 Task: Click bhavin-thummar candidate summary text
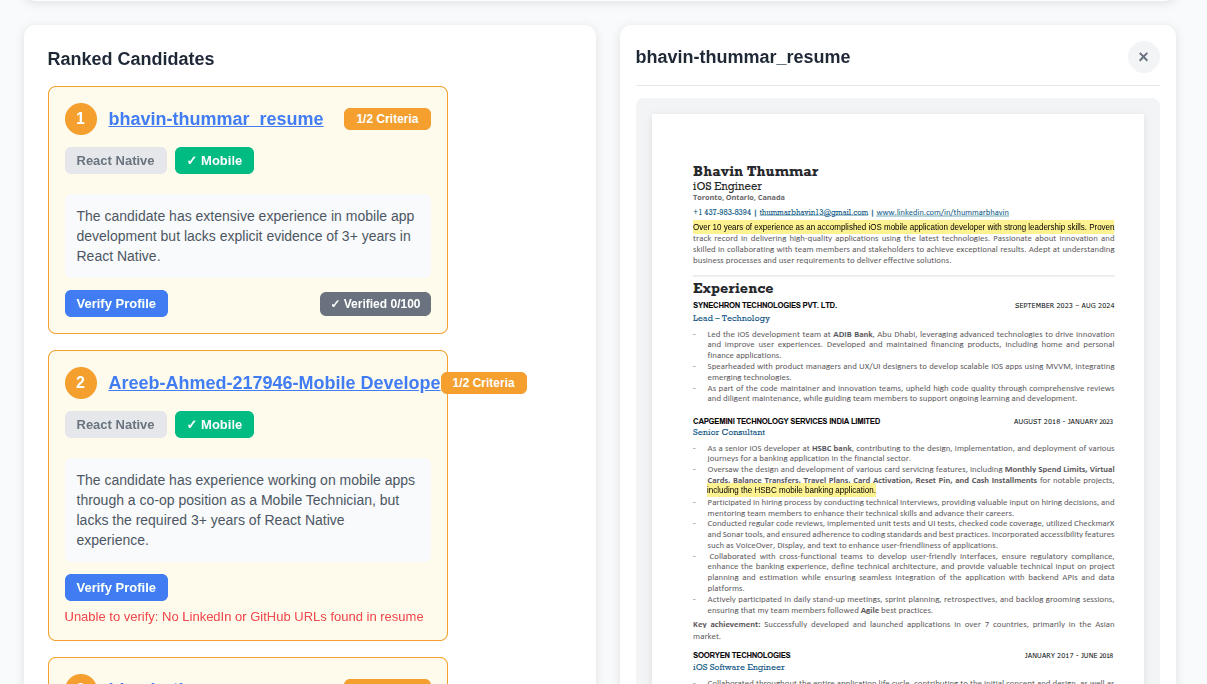point(248,236)
